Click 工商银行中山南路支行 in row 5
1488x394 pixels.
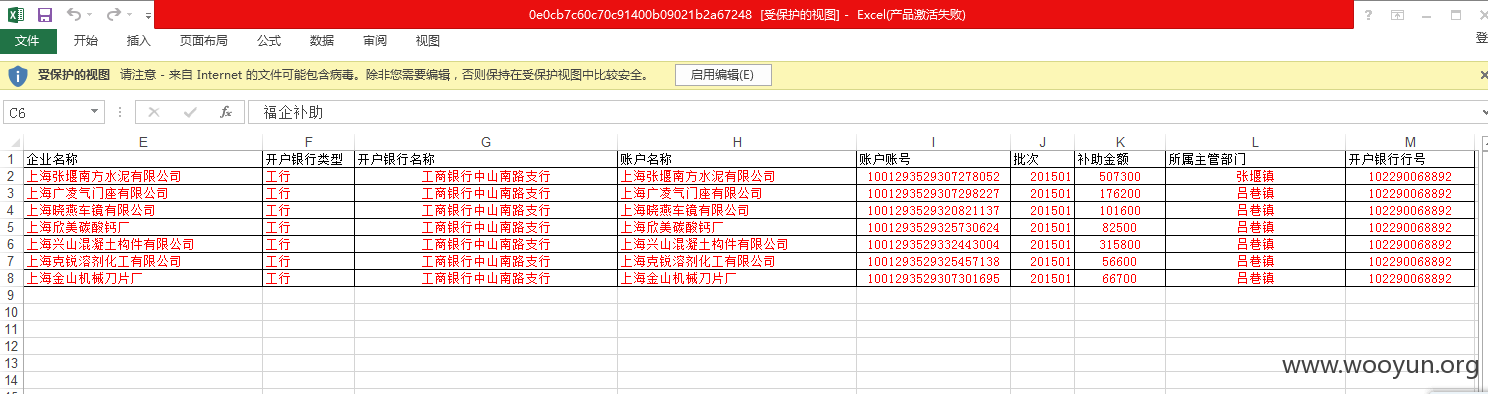coord(486,227)
